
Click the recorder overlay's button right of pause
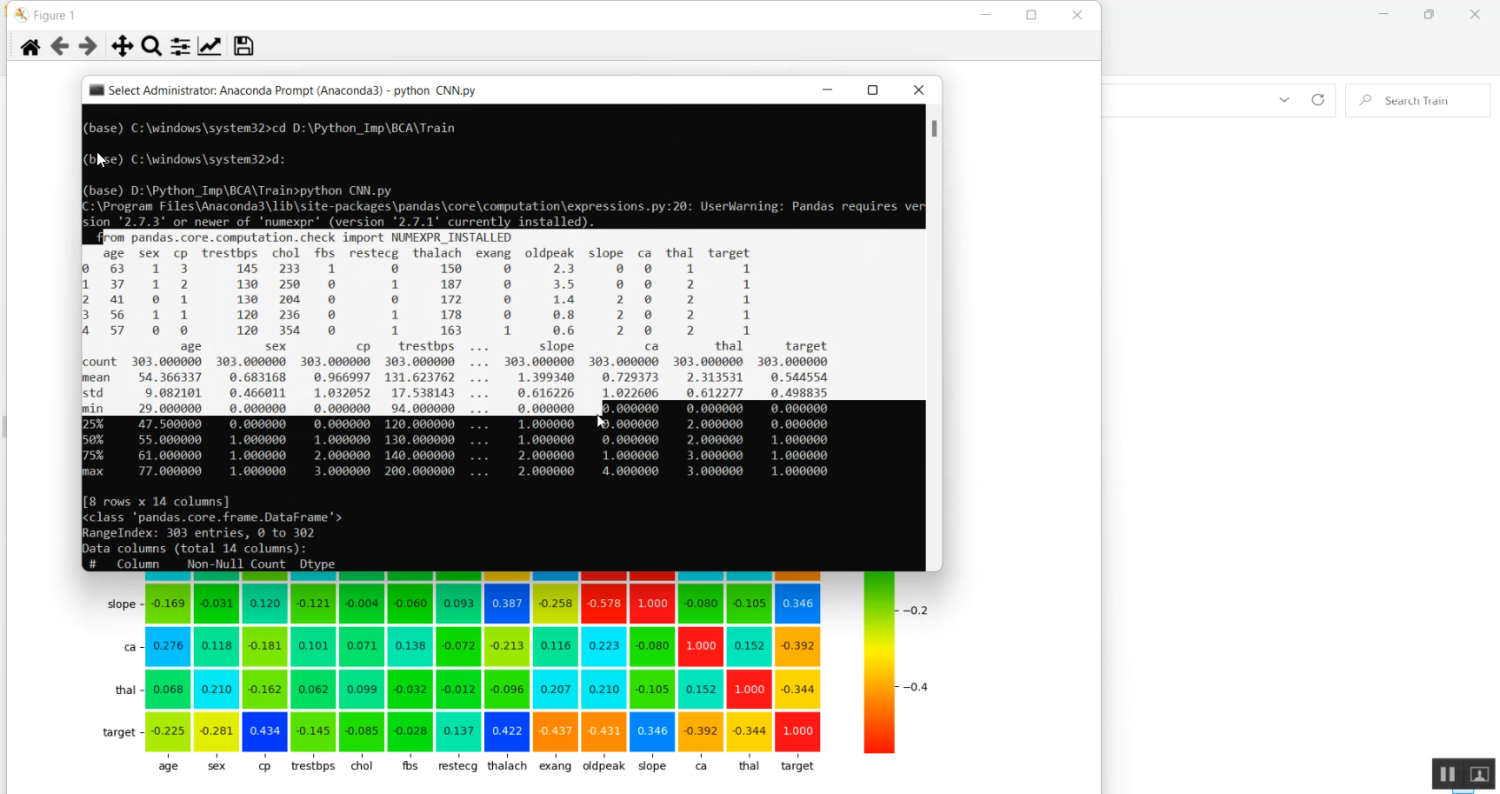[x=1480, y=774]
